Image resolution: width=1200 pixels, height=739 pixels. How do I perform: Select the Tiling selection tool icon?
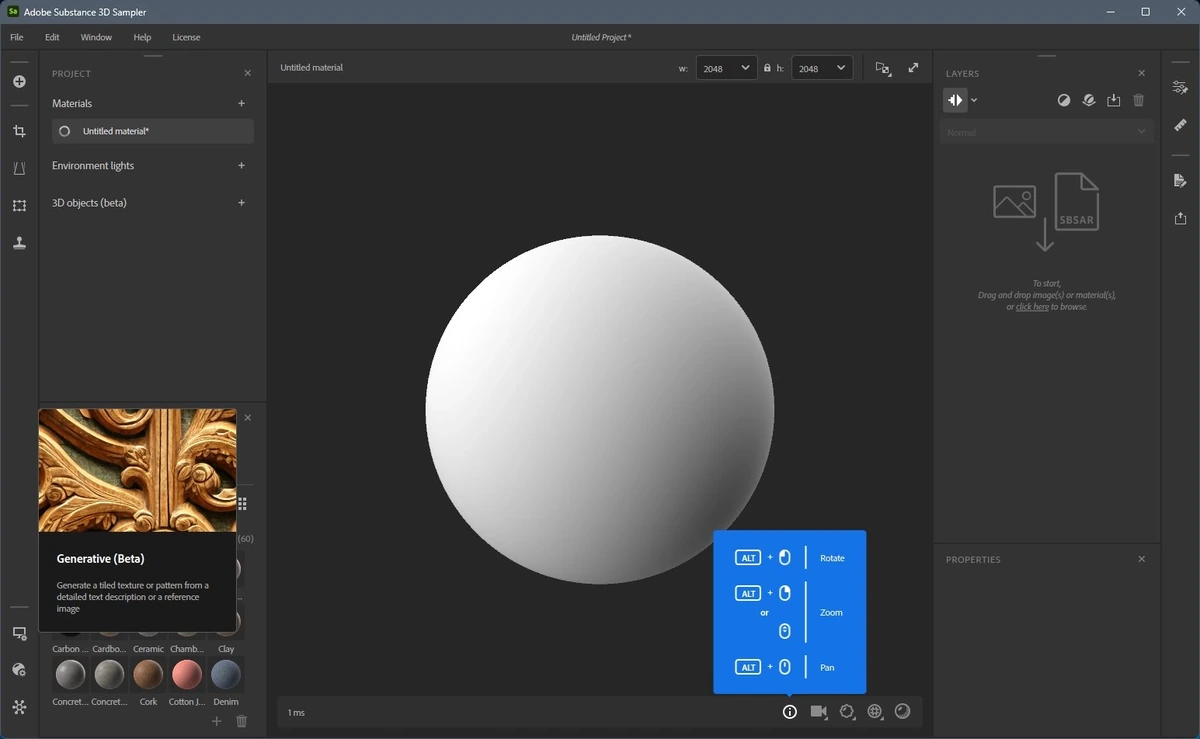point(19,206)
